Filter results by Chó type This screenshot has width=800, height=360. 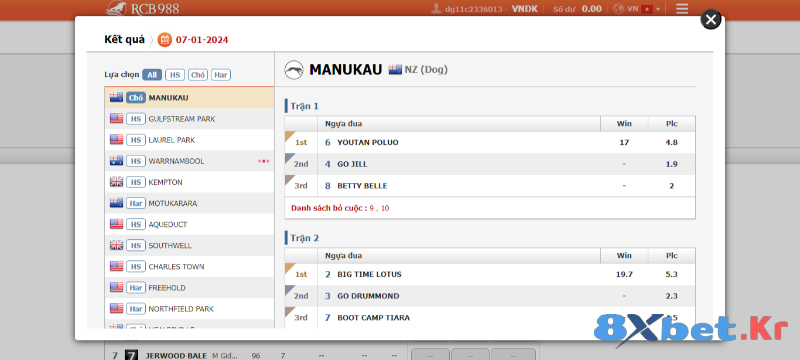198,75
